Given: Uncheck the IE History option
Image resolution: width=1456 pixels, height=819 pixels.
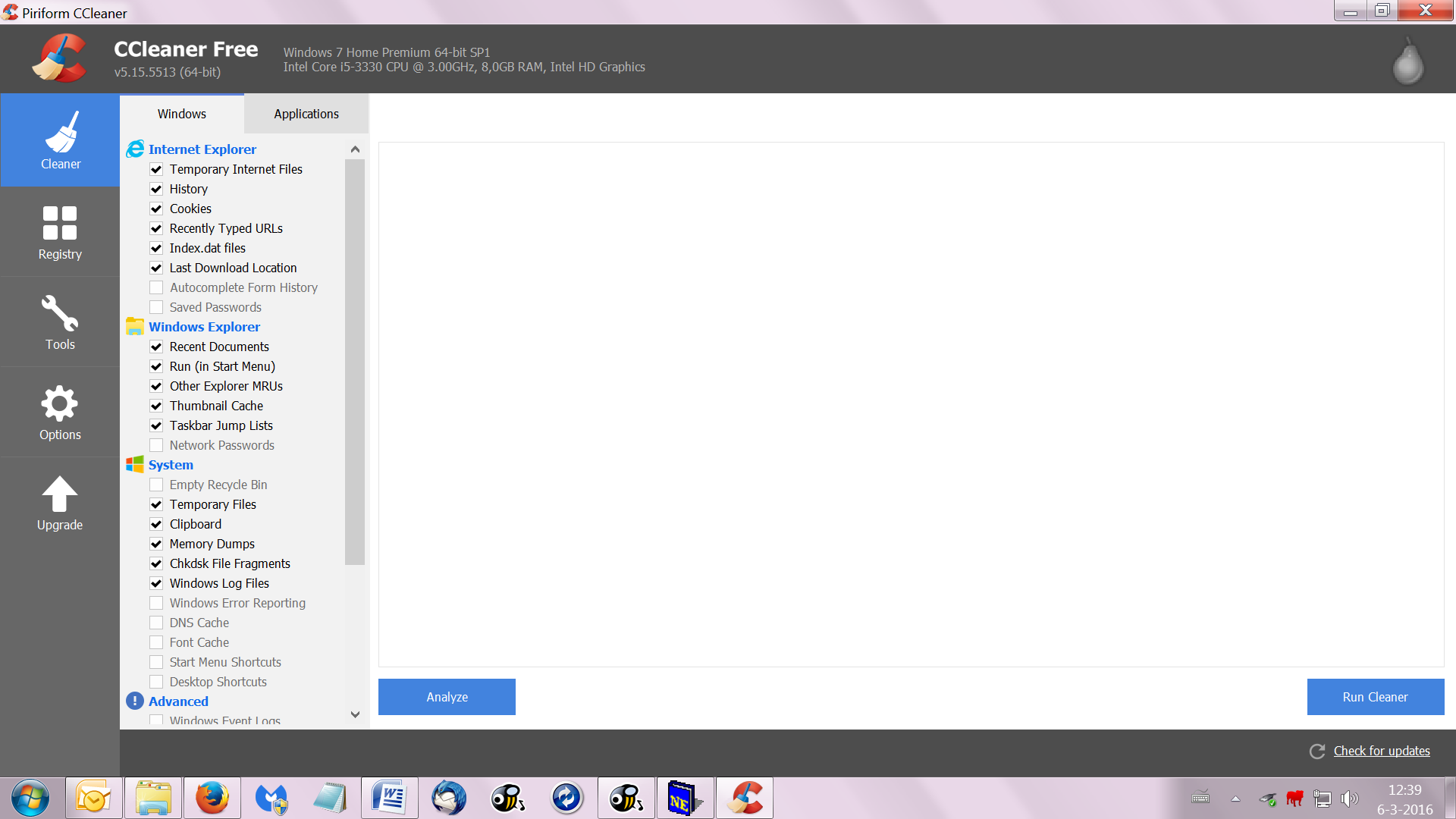Looking at the screenshot, I should (x=156, y=189).
